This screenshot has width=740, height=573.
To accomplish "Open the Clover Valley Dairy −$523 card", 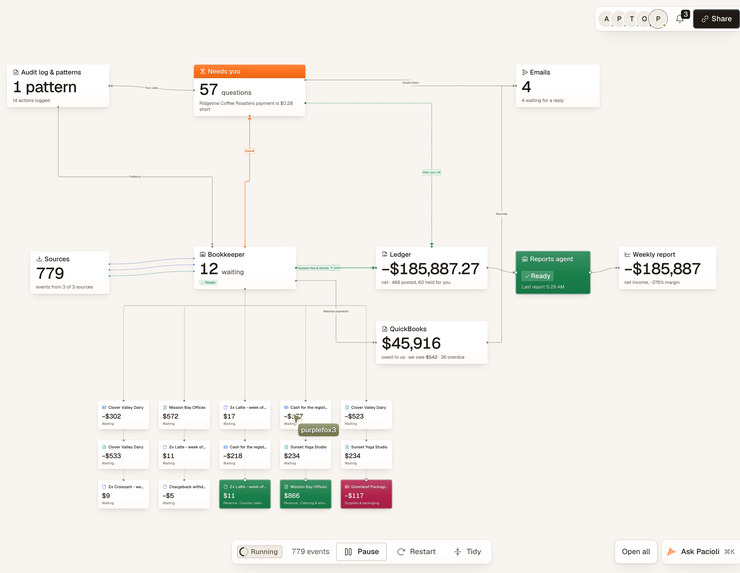I will [366, 415].
